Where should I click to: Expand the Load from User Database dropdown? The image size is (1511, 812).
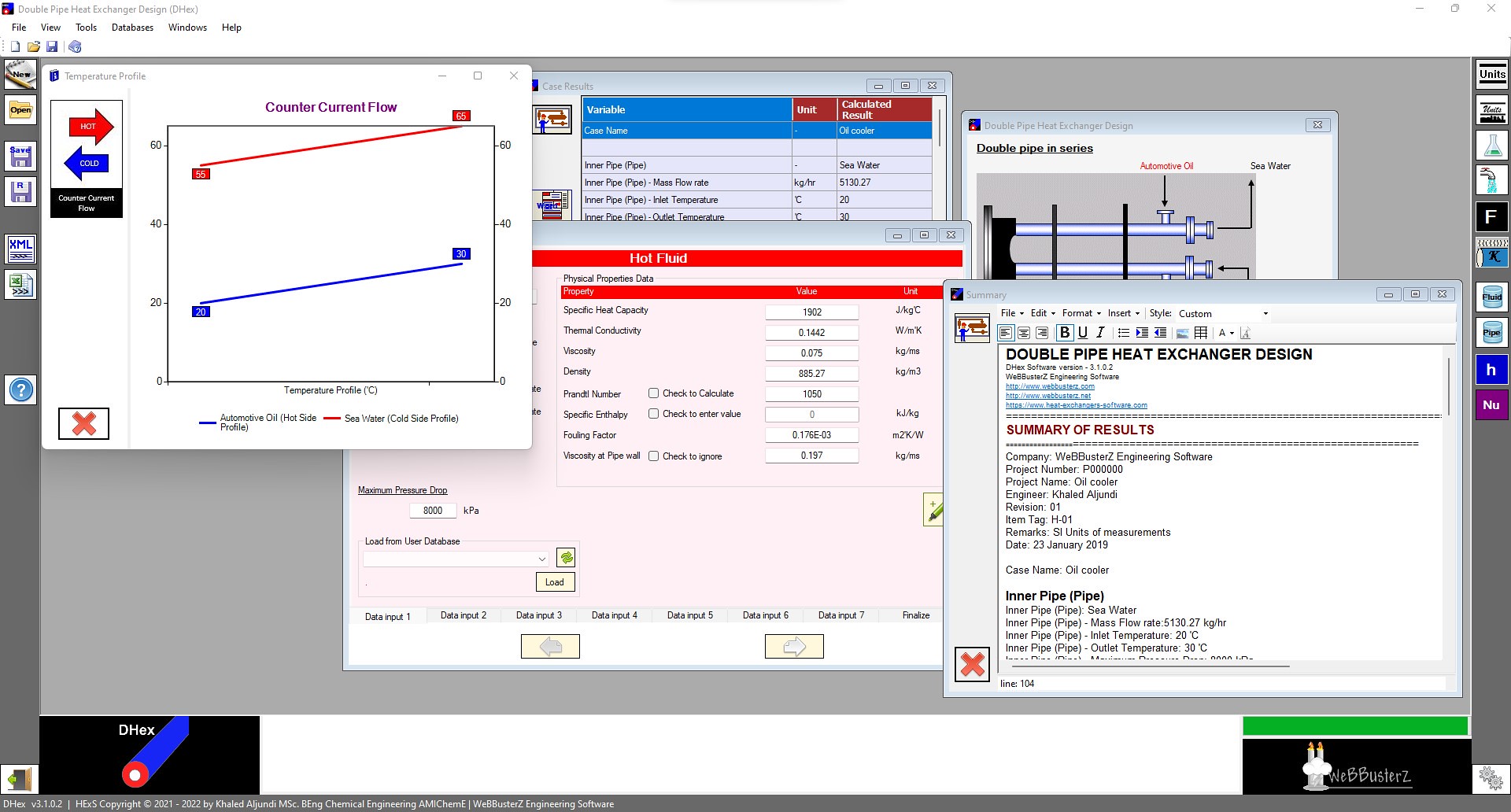(x=541, y=559)
